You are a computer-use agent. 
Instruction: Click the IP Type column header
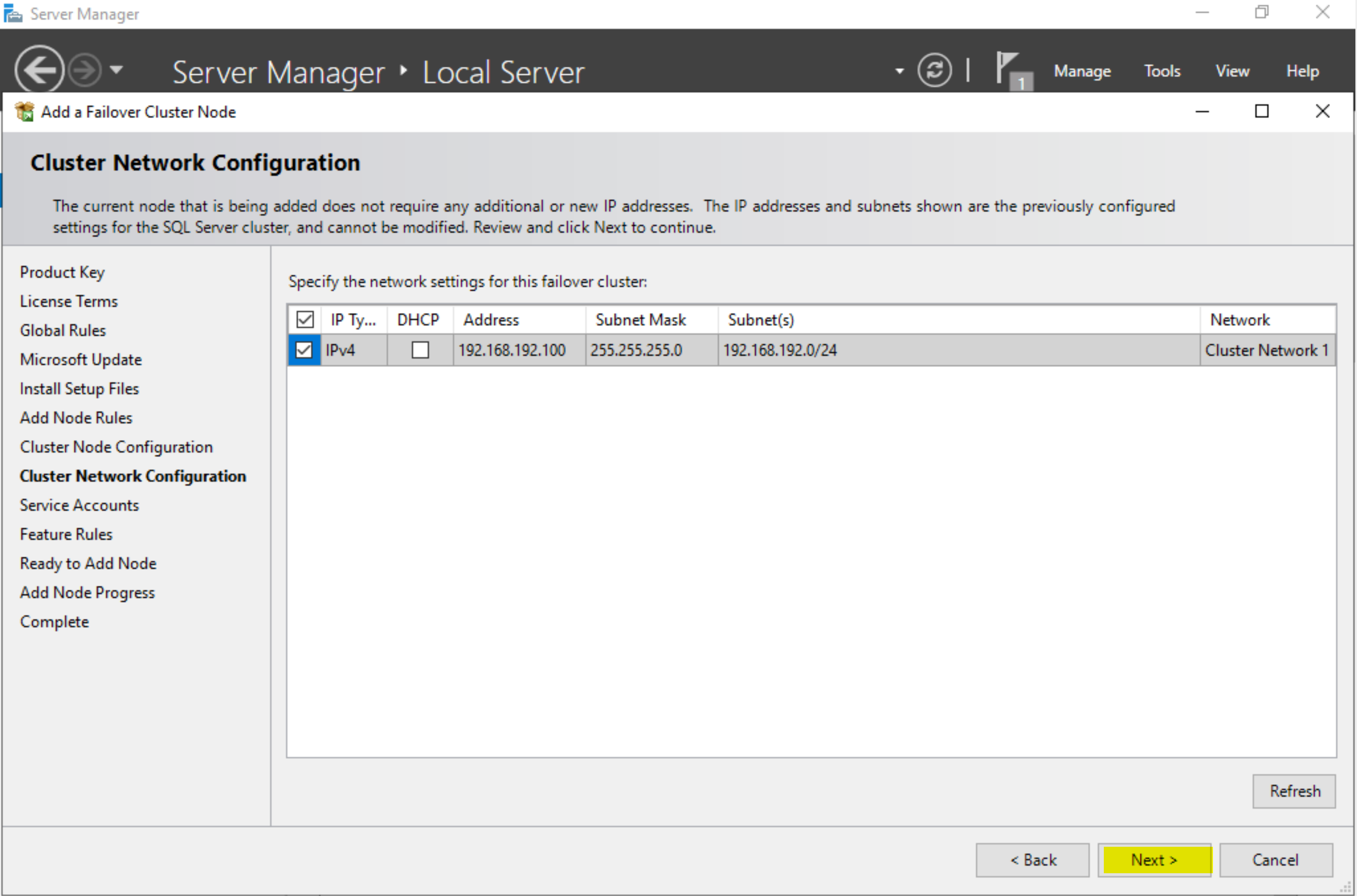point(353,319)
